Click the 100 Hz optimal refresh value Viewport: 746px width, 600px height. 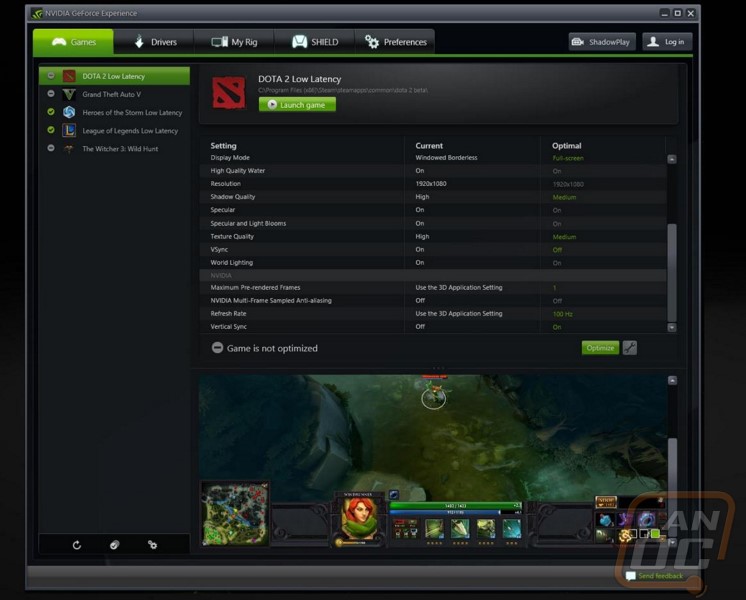563,314
